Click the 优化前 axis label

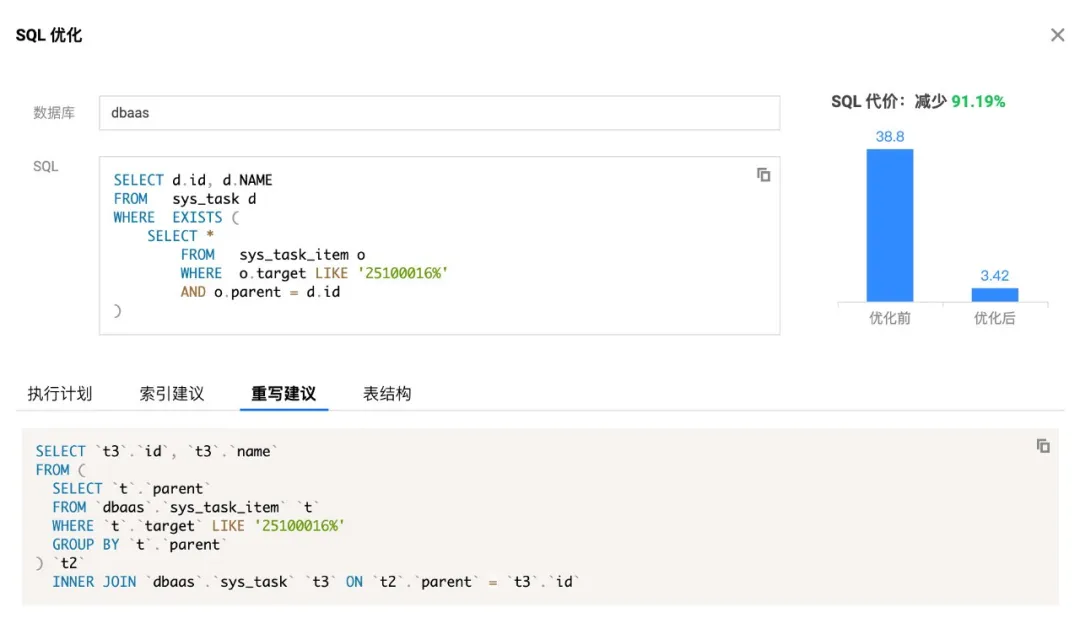pyautogui.click(x=890, y=319)
